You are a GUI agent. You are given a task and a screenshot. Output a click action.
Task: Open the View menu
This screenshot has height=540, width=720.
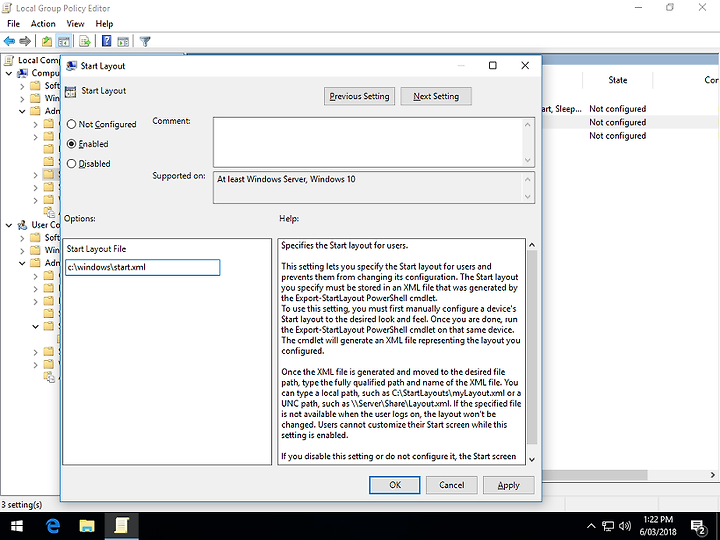click(x=75, y=24)
